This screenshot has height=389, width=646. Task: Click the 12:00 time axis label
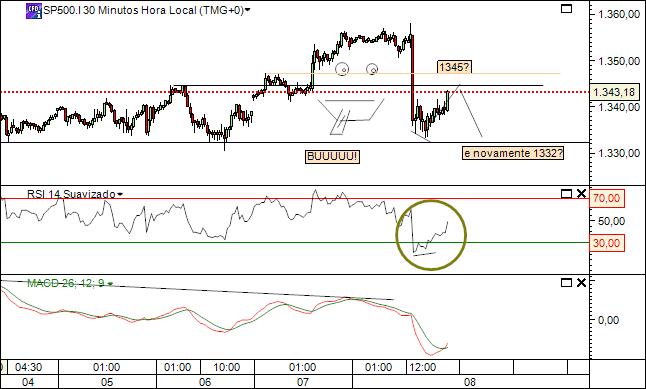pos(423,367)
